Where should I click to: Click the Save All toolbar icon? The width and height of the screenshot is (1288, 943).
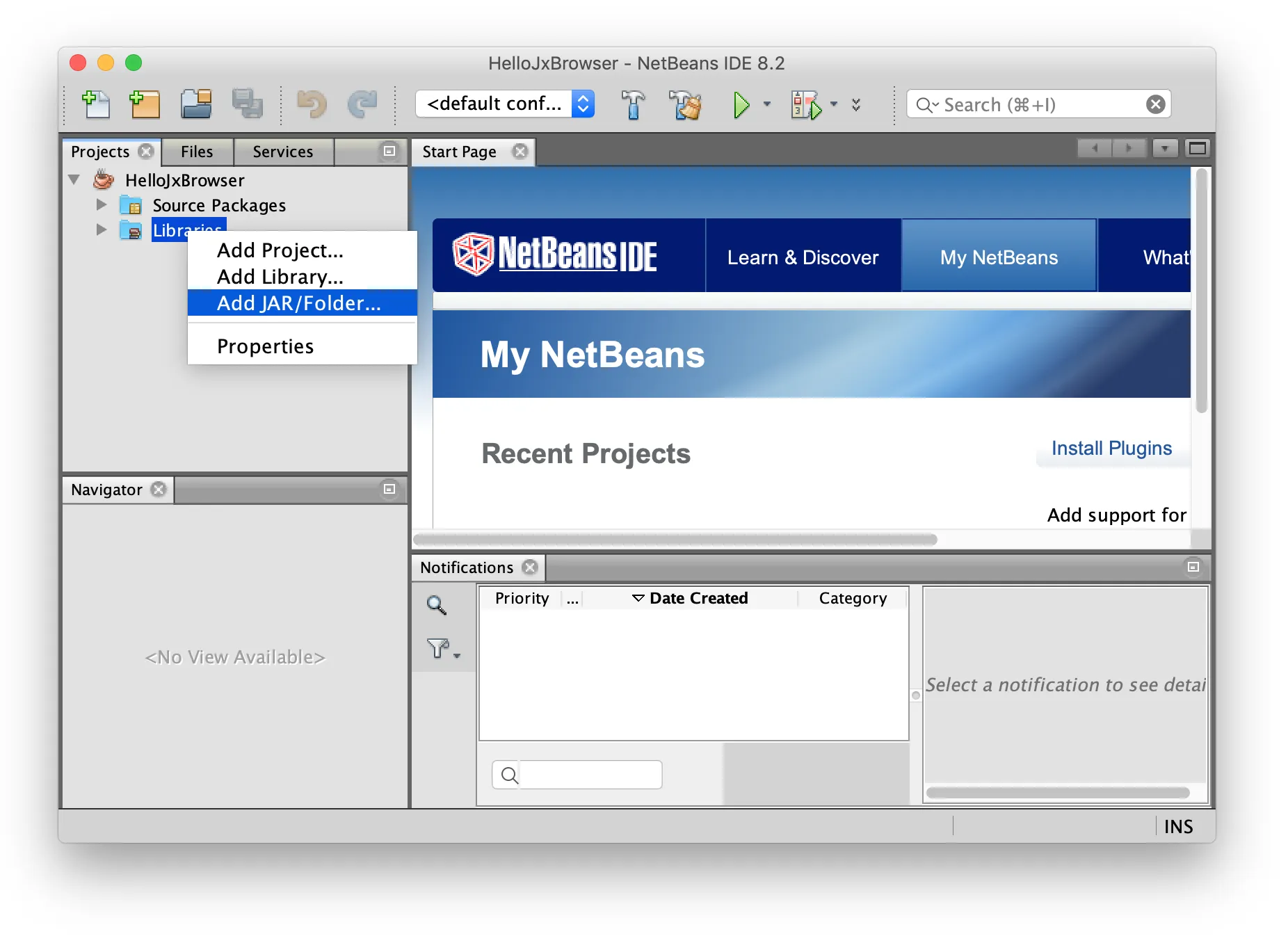pyautogui.click(x=247, y=104)
